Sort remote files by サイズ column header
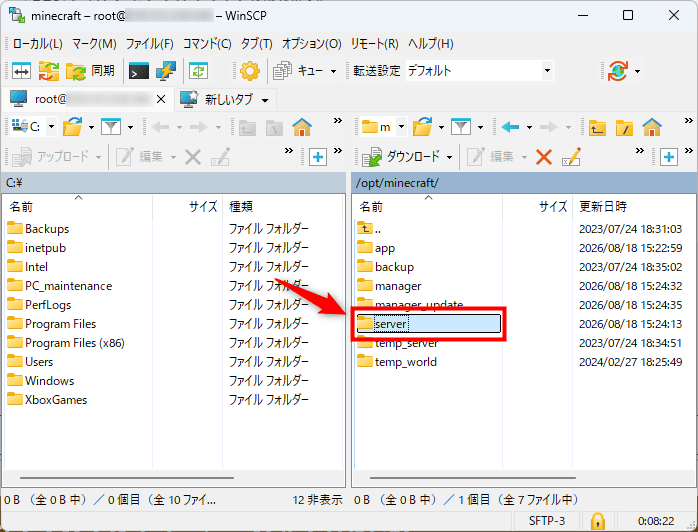698x532 pixels. pos(538,207)
